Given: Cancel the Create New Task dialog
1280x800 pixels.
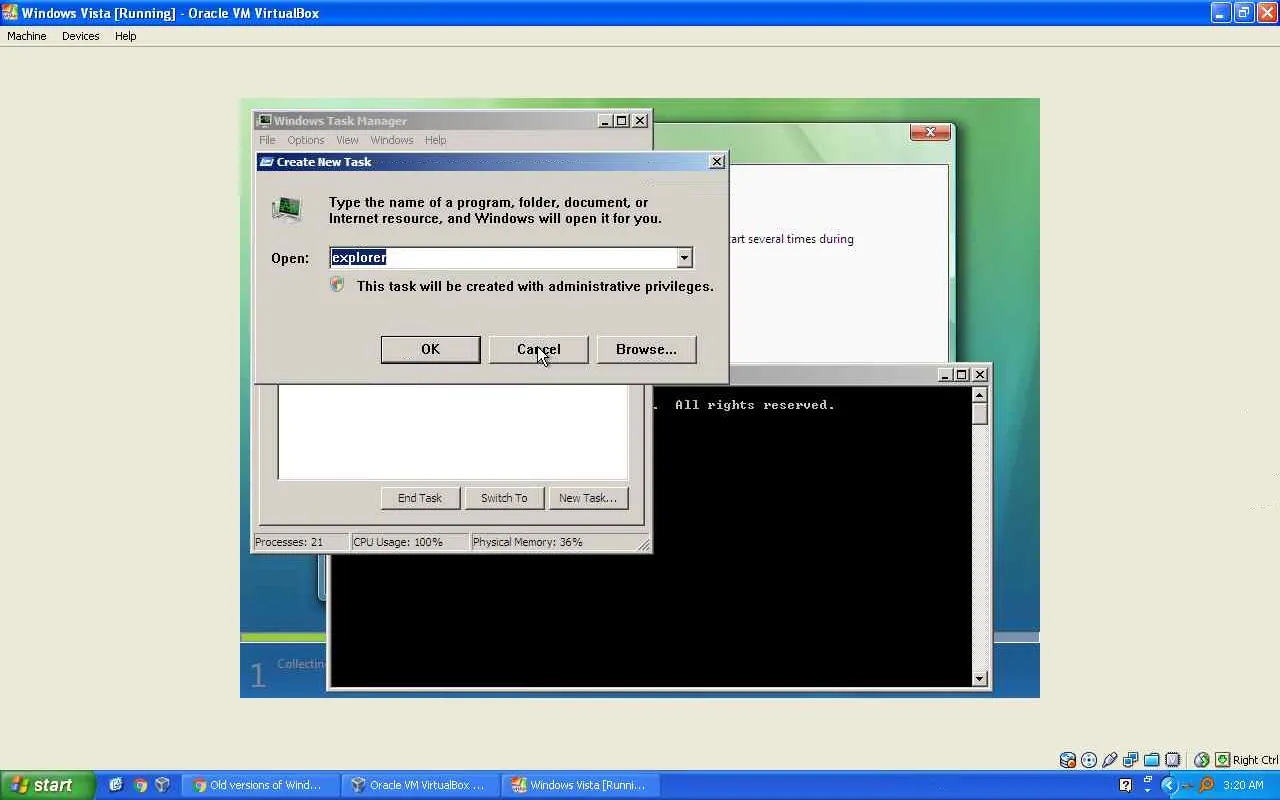Looking at the screenshot, I should [538, 349].
